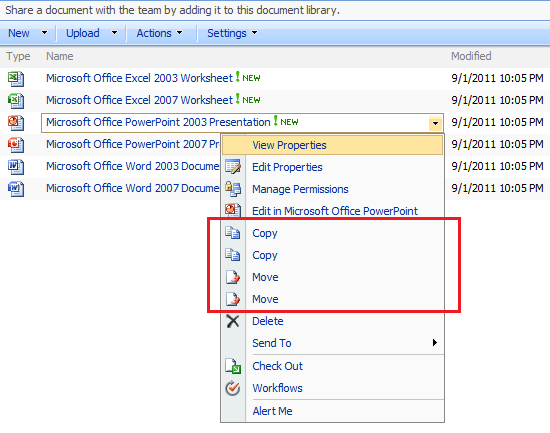The height and width of the screenshot is (433, 550).
Task: Click the second Copy menu icon
Action: pos(233,255)
